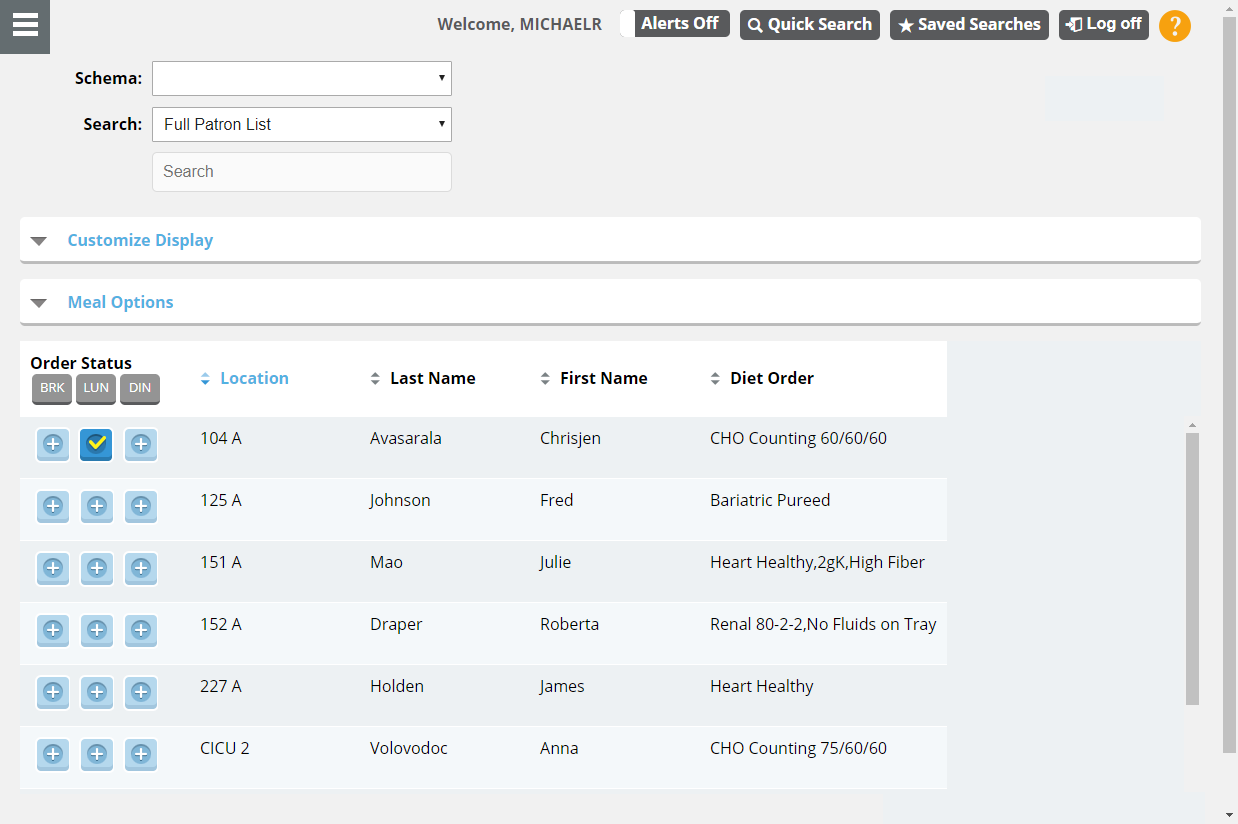The width and height of the screenshot is (1238, 824).
Task: Add breakfast order for Roberta Draper
Action: (53, 631)
